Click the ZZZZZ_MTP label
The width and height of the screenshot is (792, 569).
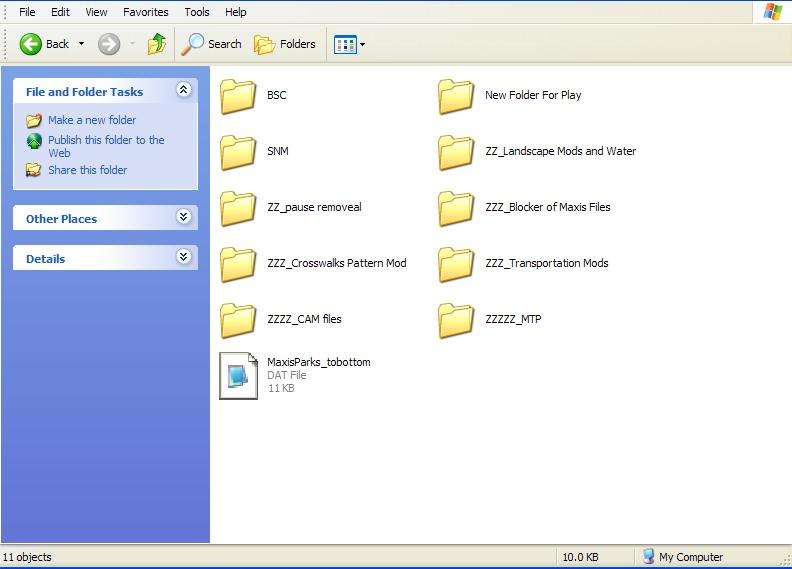point(513,319)
